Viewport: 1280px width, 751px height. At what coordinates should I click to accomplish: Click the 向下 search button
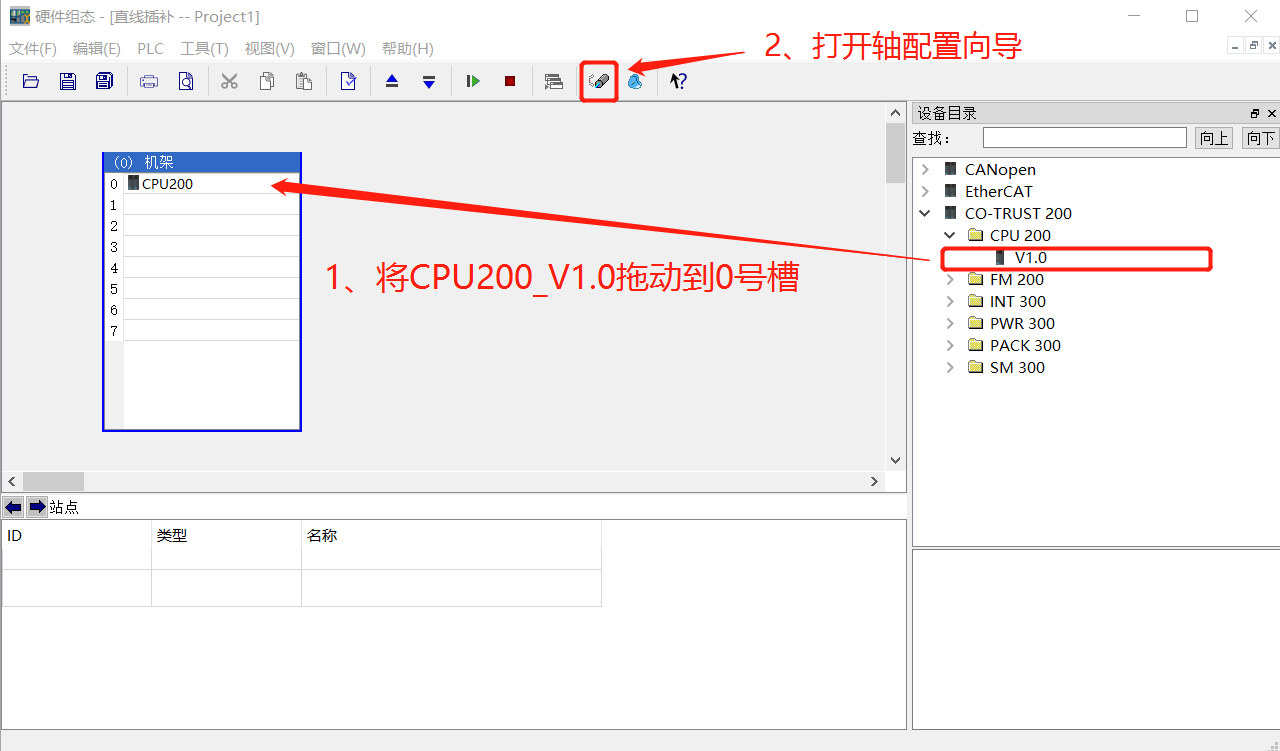pyautogui.click(x=1260, y=138)
